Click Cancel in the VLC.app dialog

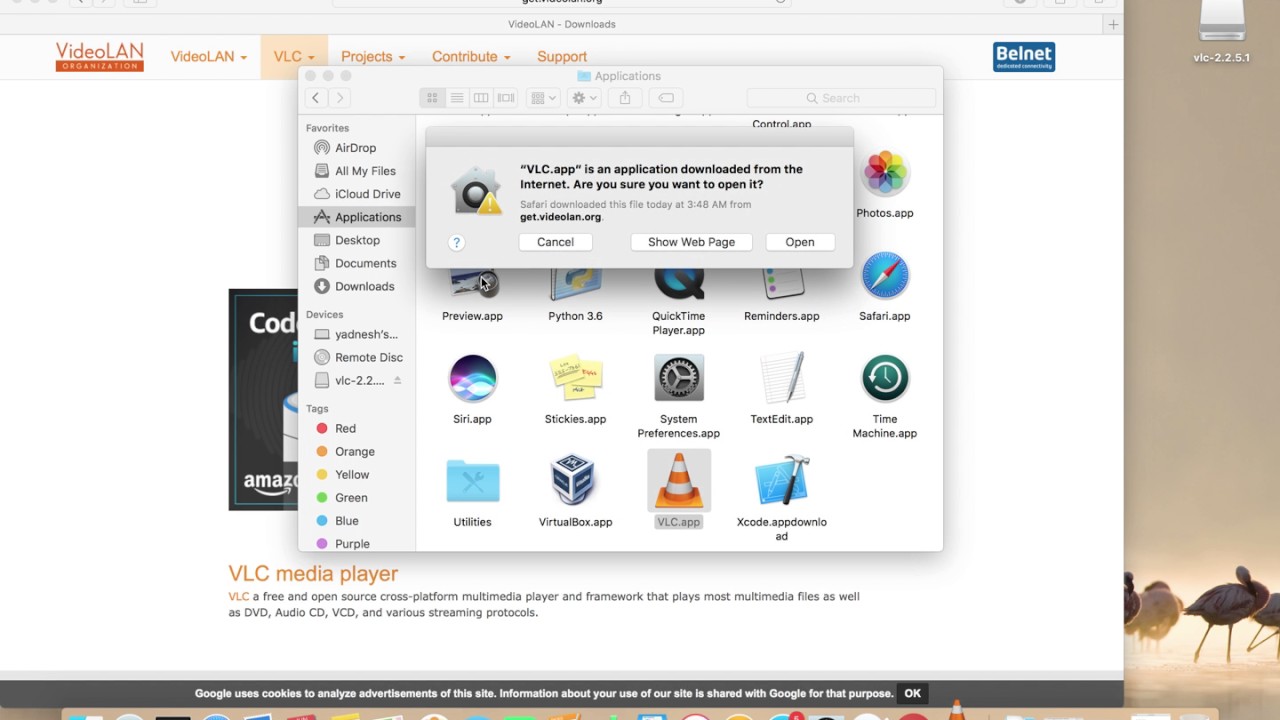pyautogui.click(x=555, y=242)
